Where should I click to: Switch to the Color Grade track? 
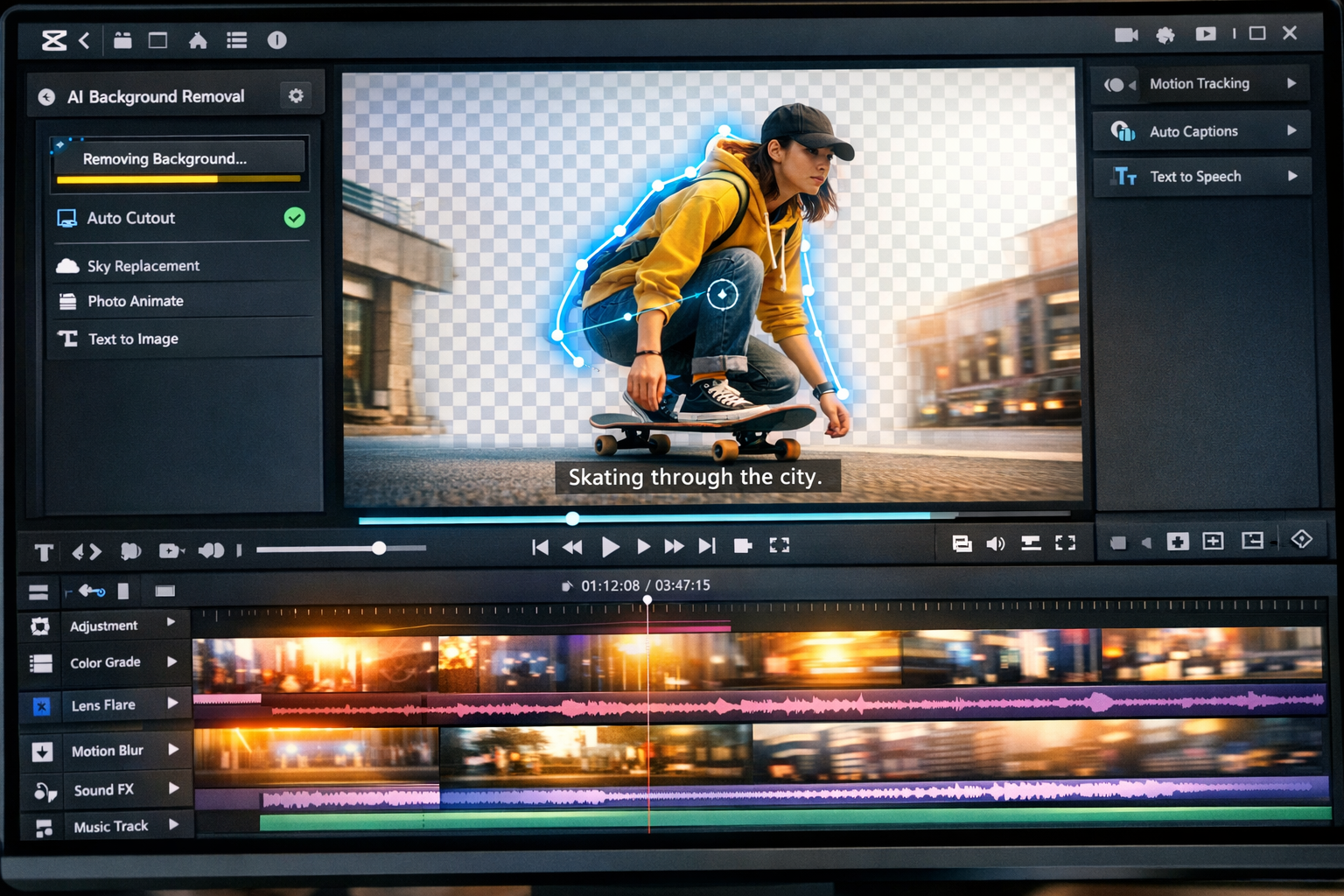coord(104,662)
